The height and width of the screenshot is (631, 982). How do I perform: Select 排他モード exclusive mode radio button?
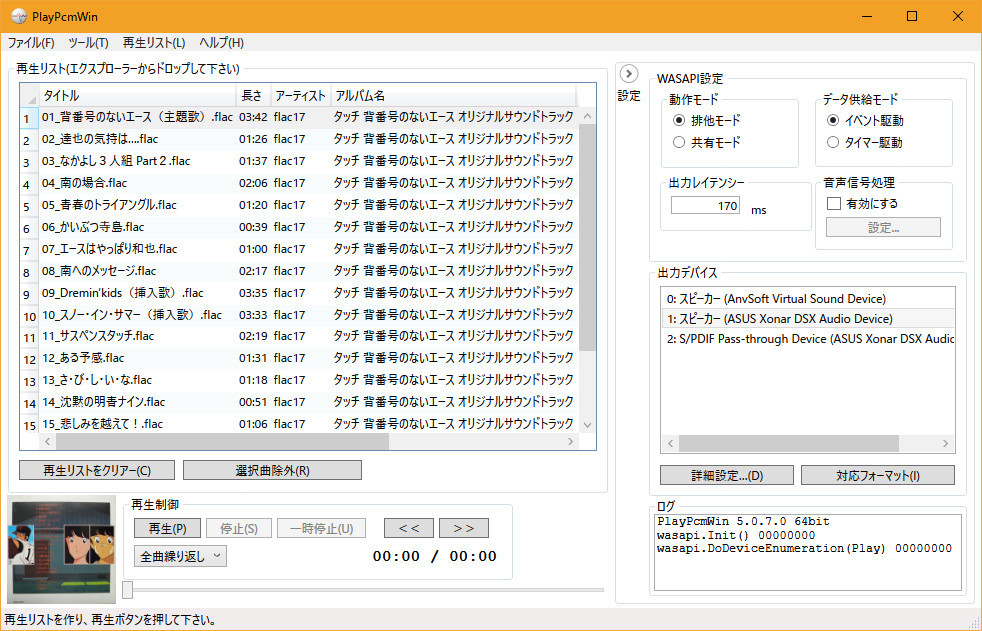(680, 120)
